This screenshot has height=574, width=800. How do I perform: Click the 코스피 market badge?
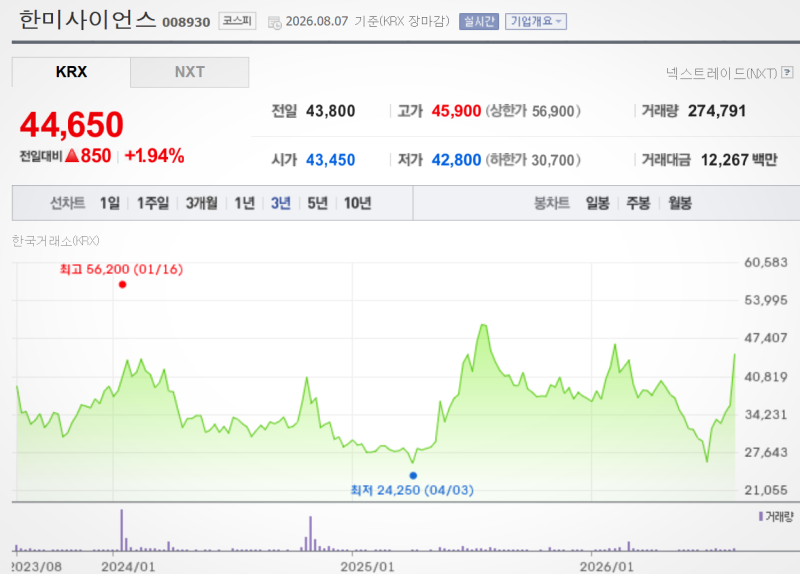coord(237,21)
